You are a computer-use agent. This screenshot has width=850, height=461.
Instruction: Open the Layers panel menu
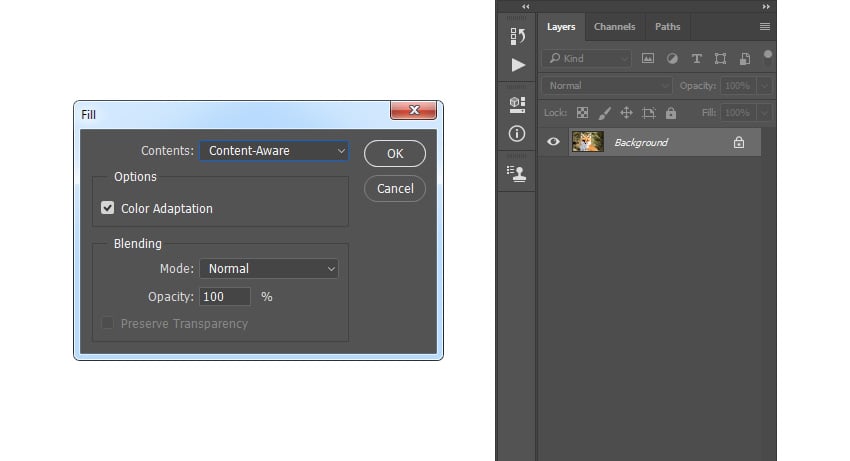[764, 27]
